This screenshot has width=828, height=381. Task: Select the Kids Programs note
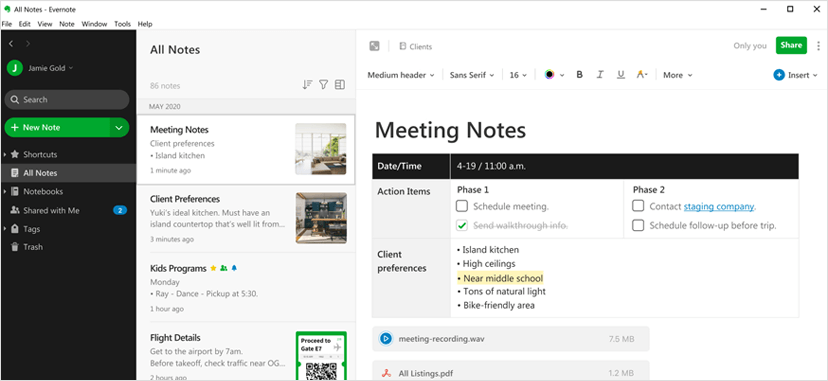click(x=246, y=288)
